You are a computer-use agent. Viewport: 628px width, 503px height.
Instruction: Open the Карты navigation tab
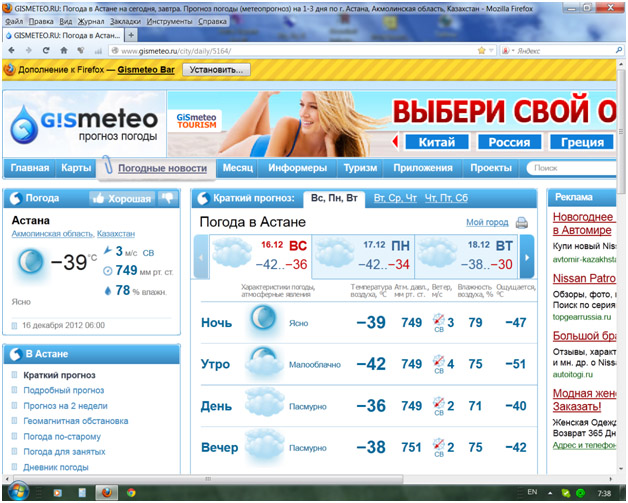coord(76,168)
